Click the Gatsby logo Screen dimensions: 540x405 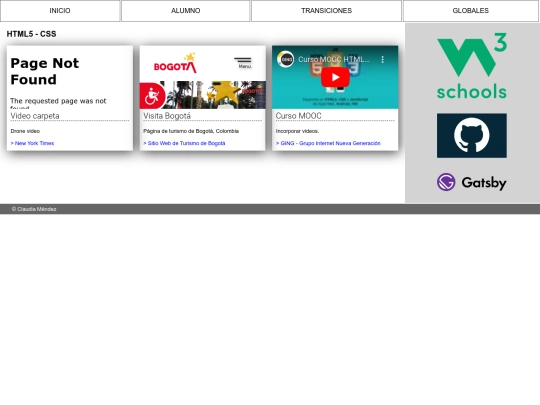[x=472, y=182]
